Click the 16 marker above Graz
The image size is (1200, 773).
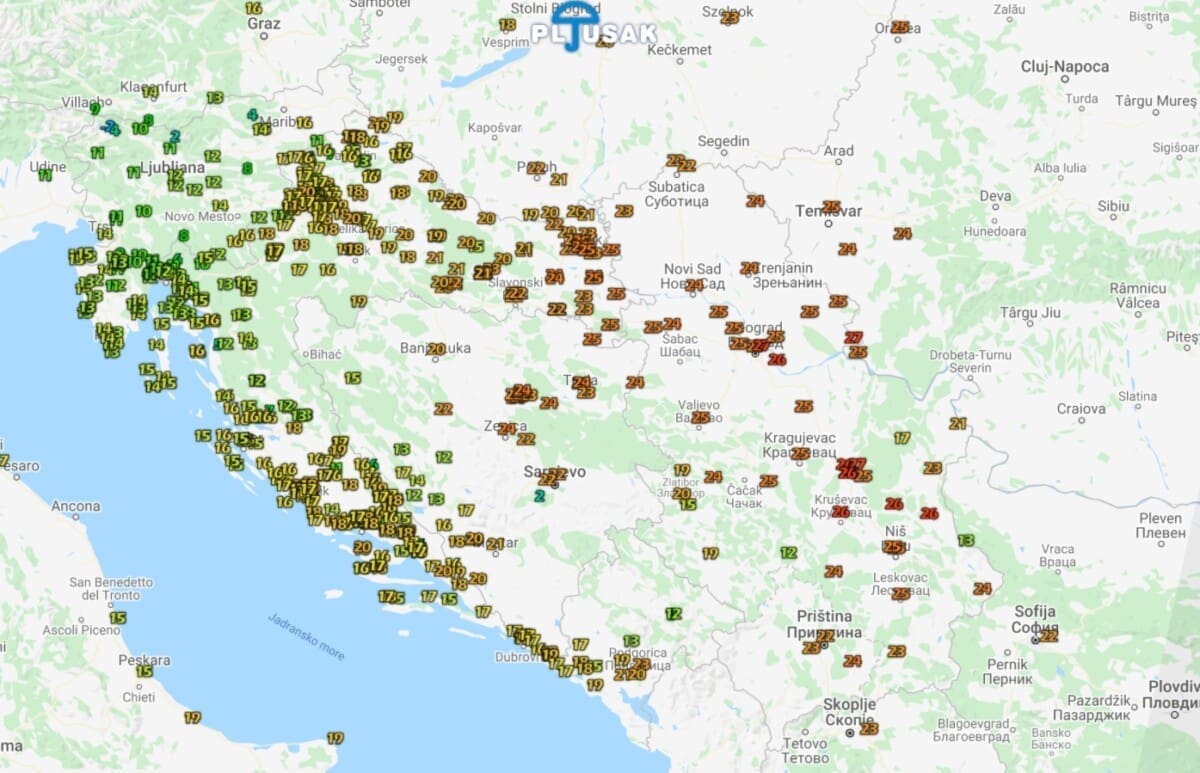pyautogui.click(x=254, y=8)
